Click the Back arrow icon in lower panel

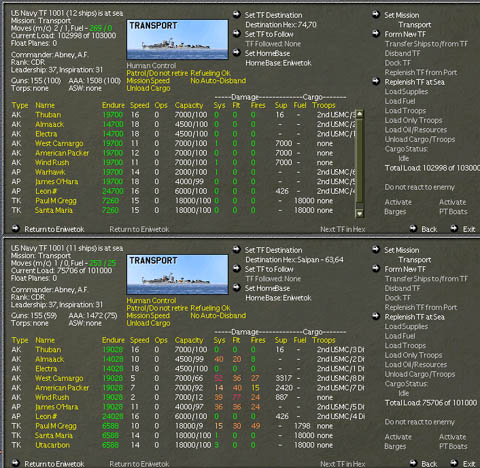click(x=413, y=463)
